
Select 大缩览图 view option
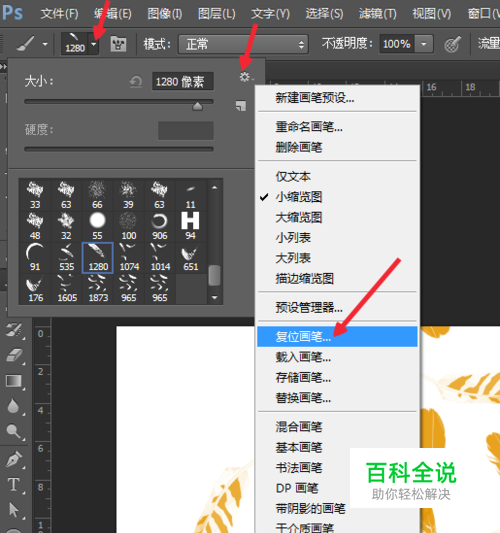point(338,217)
